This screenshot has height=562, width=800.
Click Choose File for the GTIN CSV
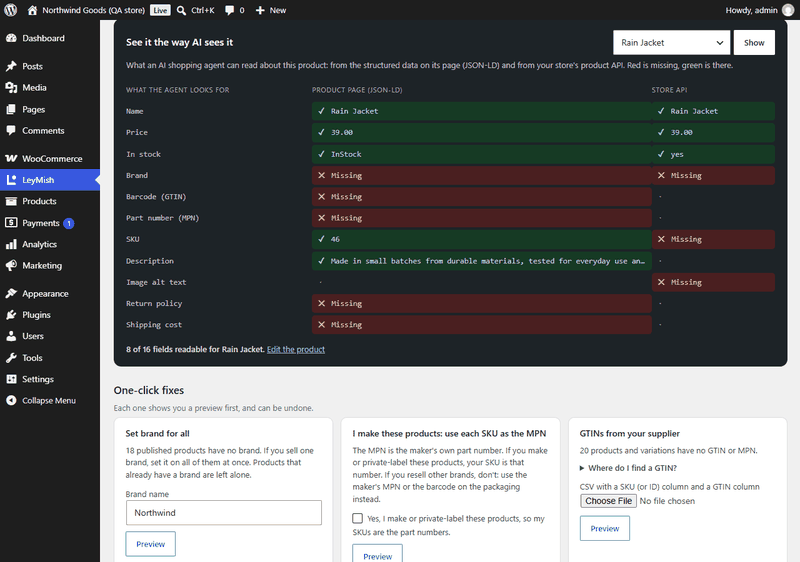[608, 501]
